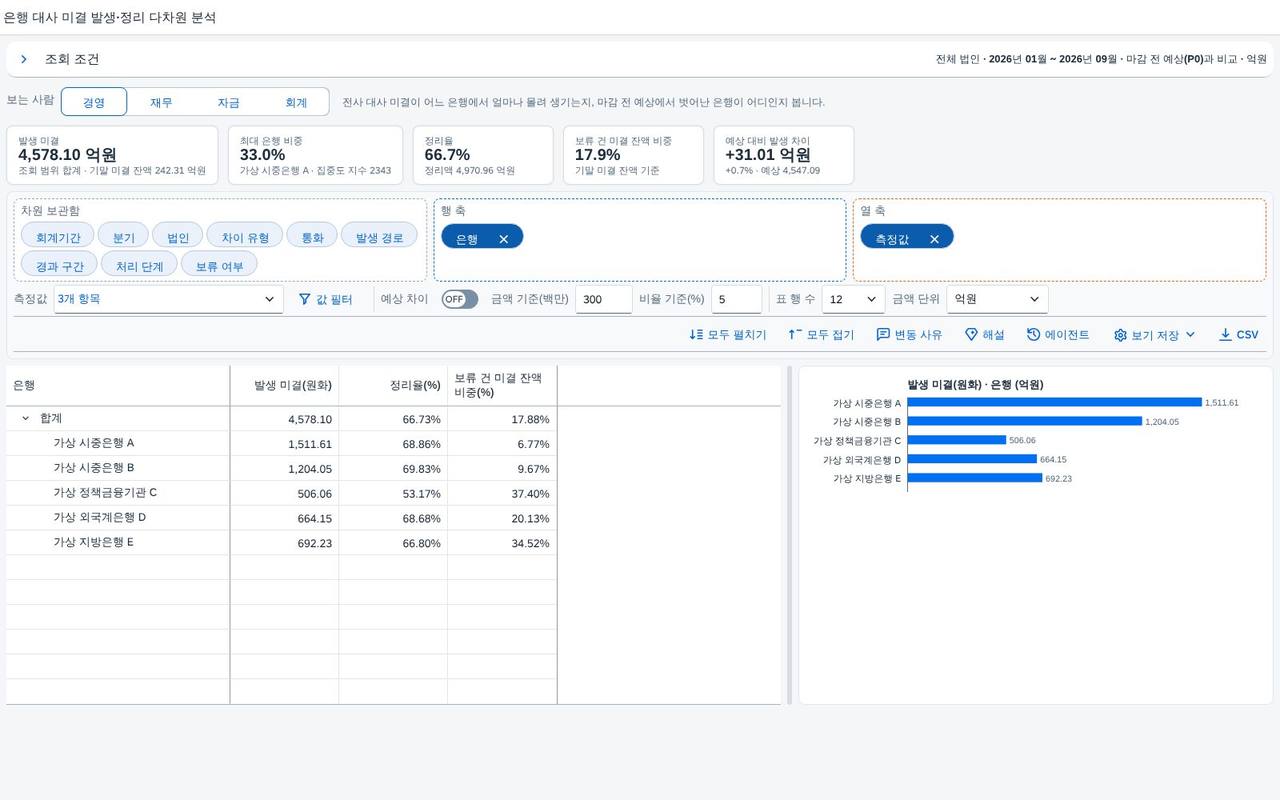
Task: Pick the 처리 단계 dimension chip
Action: coord(139,266)
